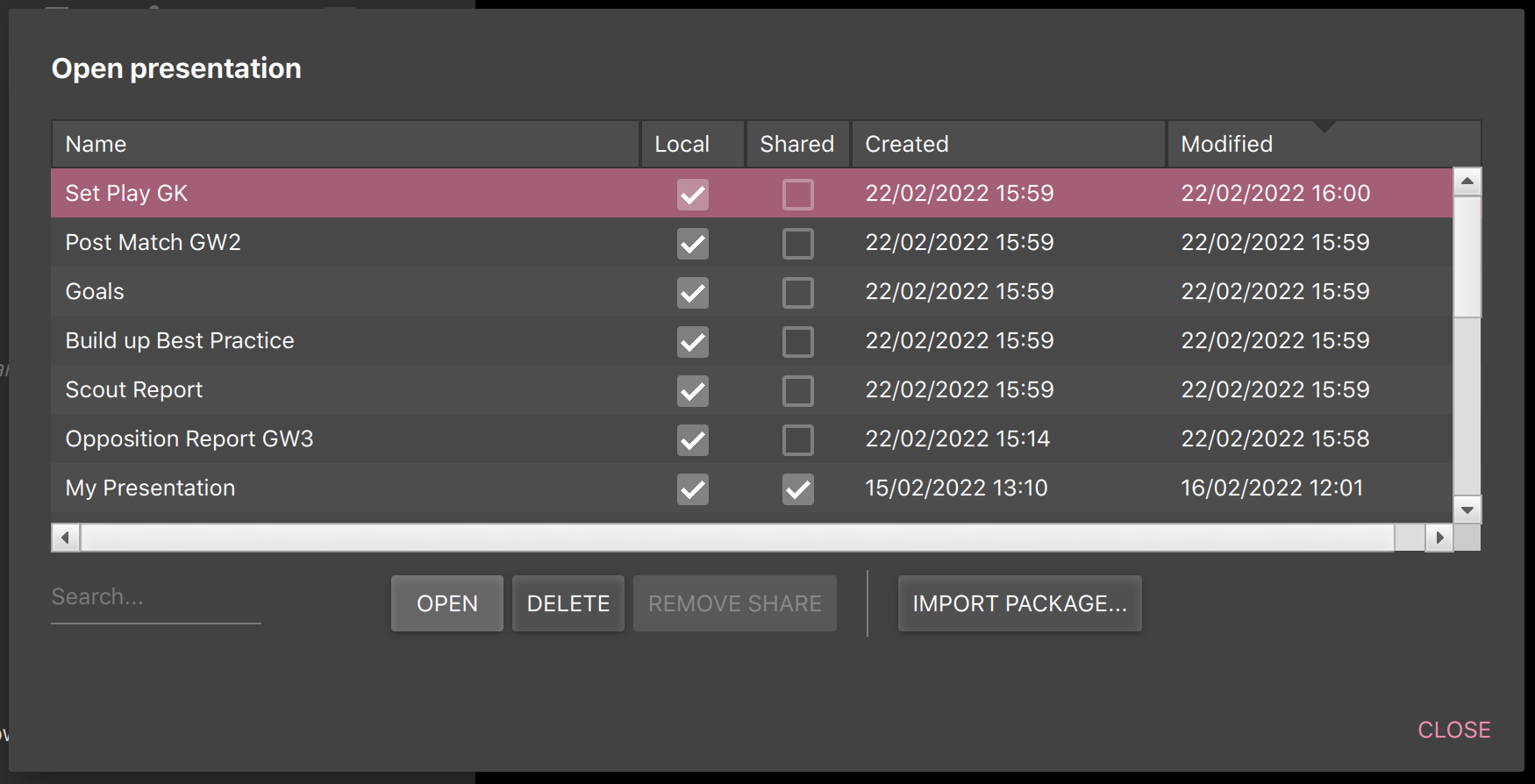Toggle Local checkbox for Build up Best Practice
The image size is (1535, 784).
tap(693, 341)
